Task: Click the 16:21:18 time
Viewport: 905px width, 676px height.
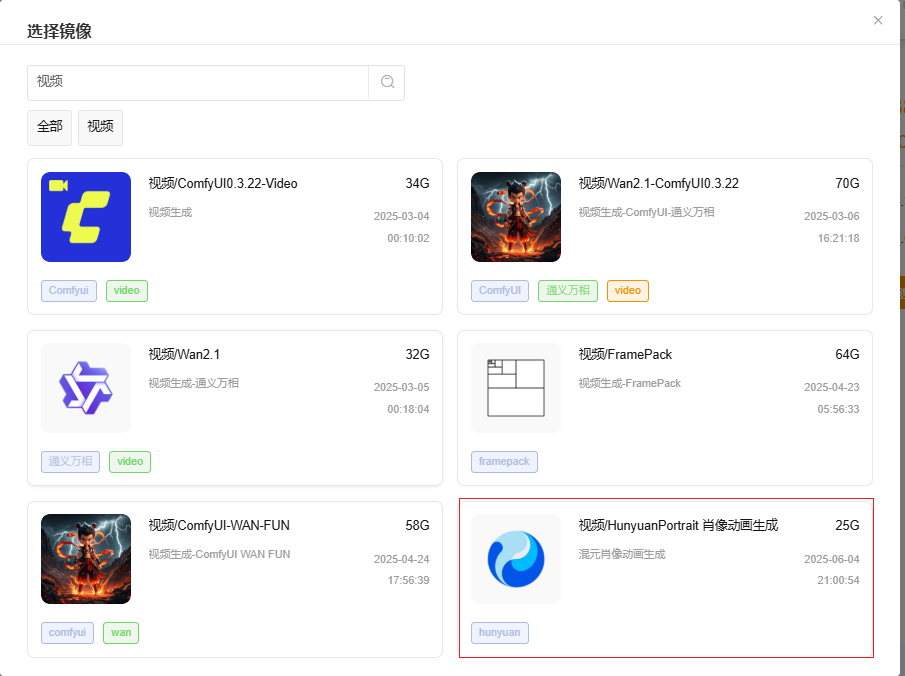Action: coord(839,238)
